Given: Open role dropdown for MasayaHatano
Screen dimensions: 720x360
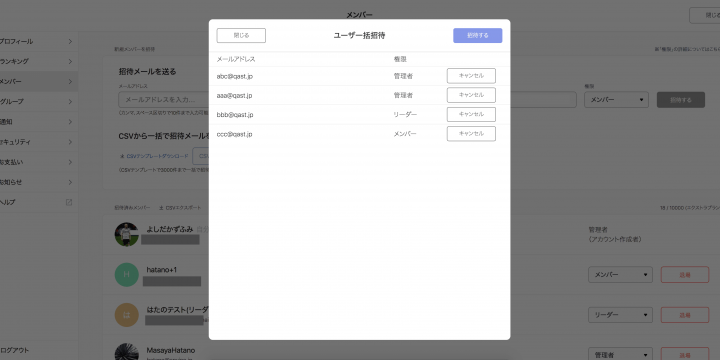Looking at the screenshot, I should [x=620, y=355].
